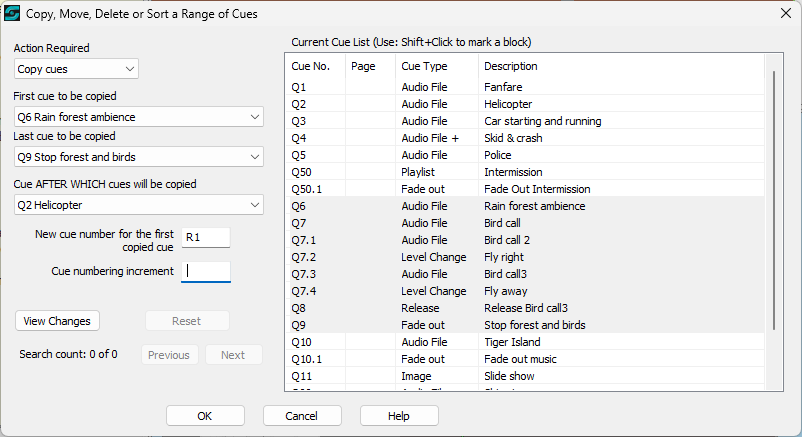Select the Slide show image cue
The width and height of the screenshot is (802, 437).
[525, 376]
